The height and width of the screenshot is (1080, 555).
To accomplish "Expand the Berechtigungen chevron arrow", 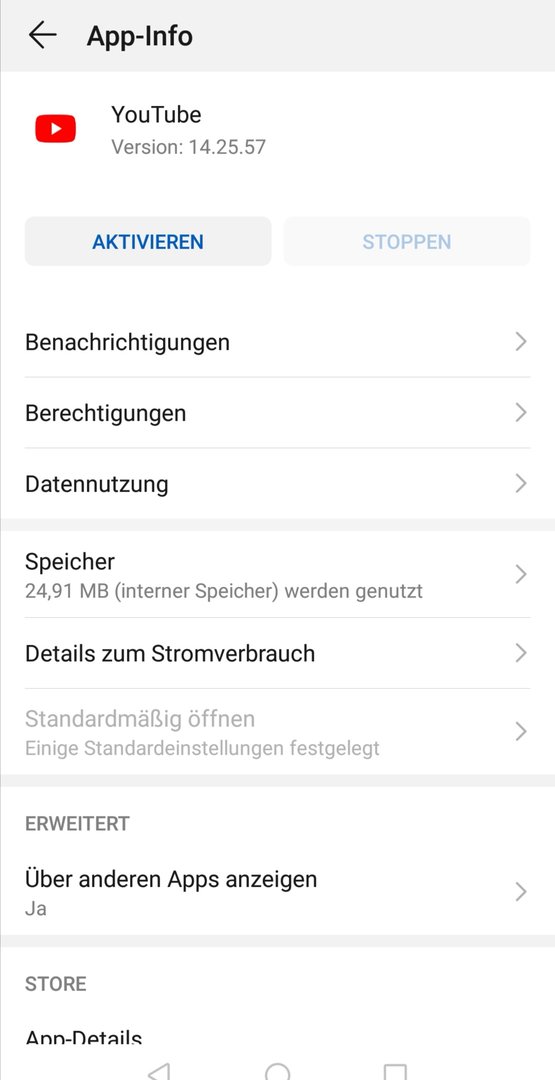I will pos(521,413).
